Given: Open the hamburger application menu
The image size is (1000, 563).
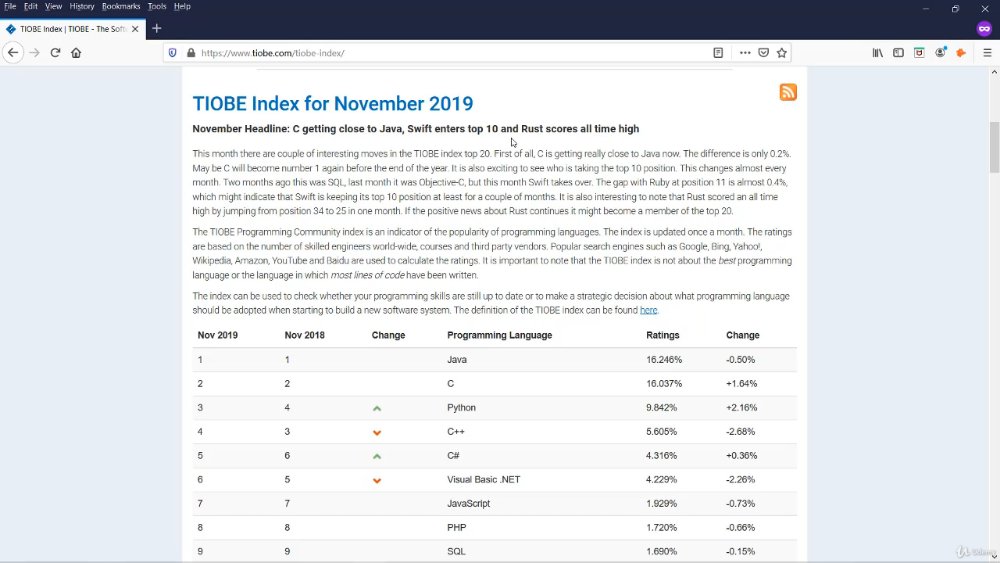Looking at the screenshot, I should pyautogui.click(x=987, y=53).
